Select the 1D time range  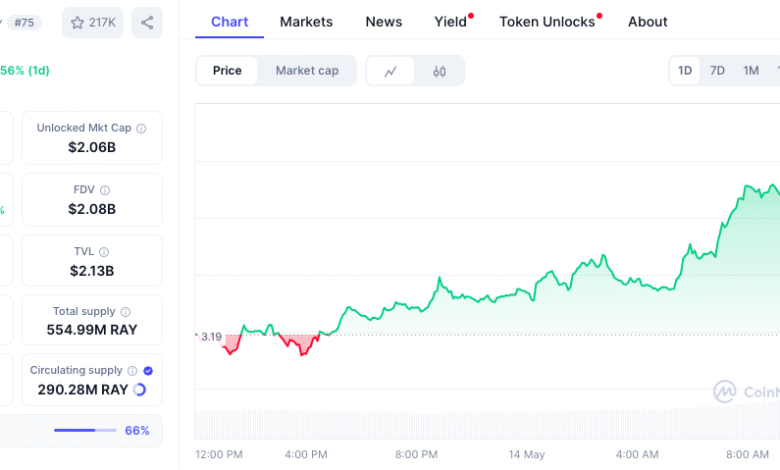(685, 71)
